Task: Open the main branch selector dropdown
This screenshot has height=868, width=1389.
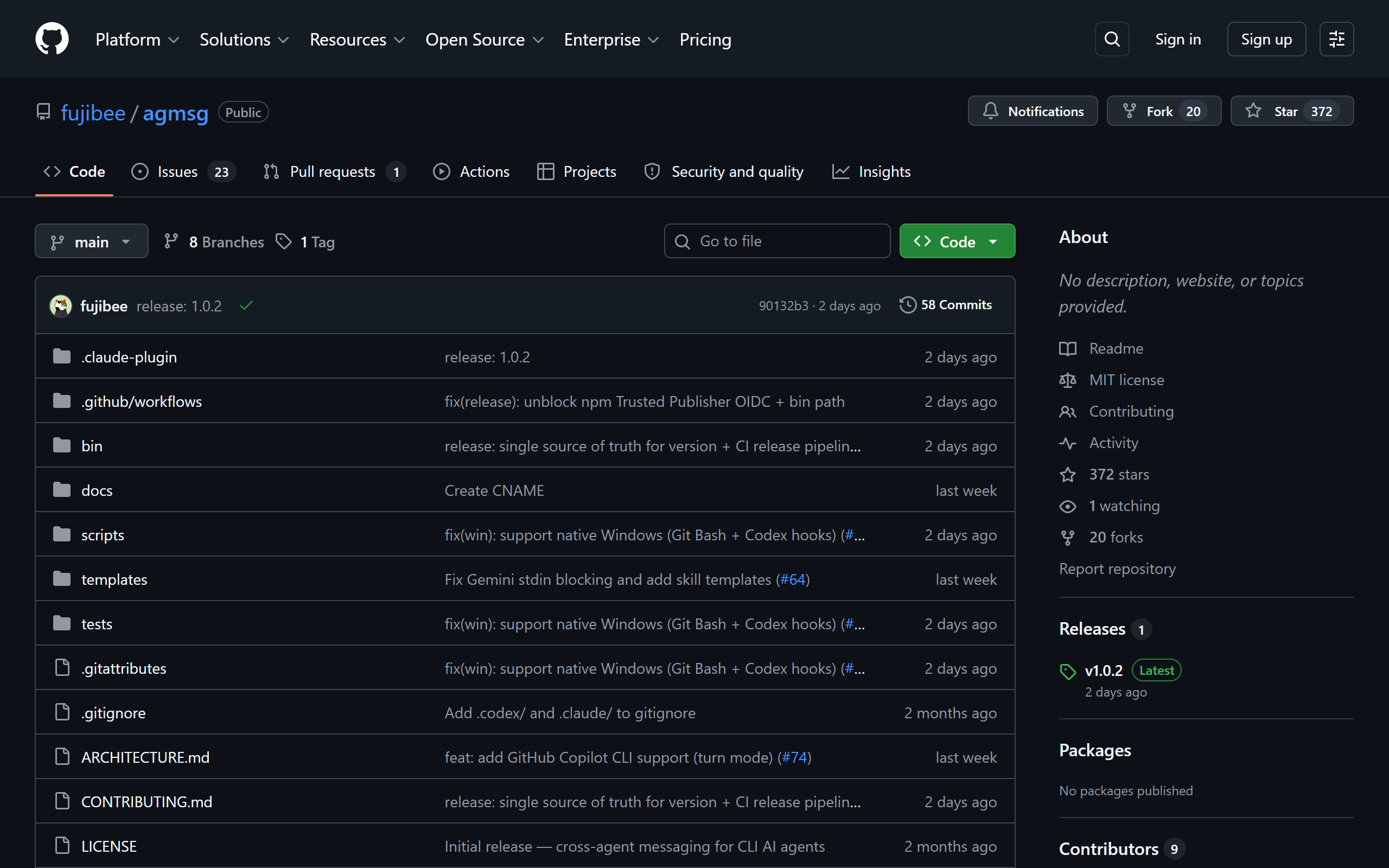Action: [x=91, y=241]
